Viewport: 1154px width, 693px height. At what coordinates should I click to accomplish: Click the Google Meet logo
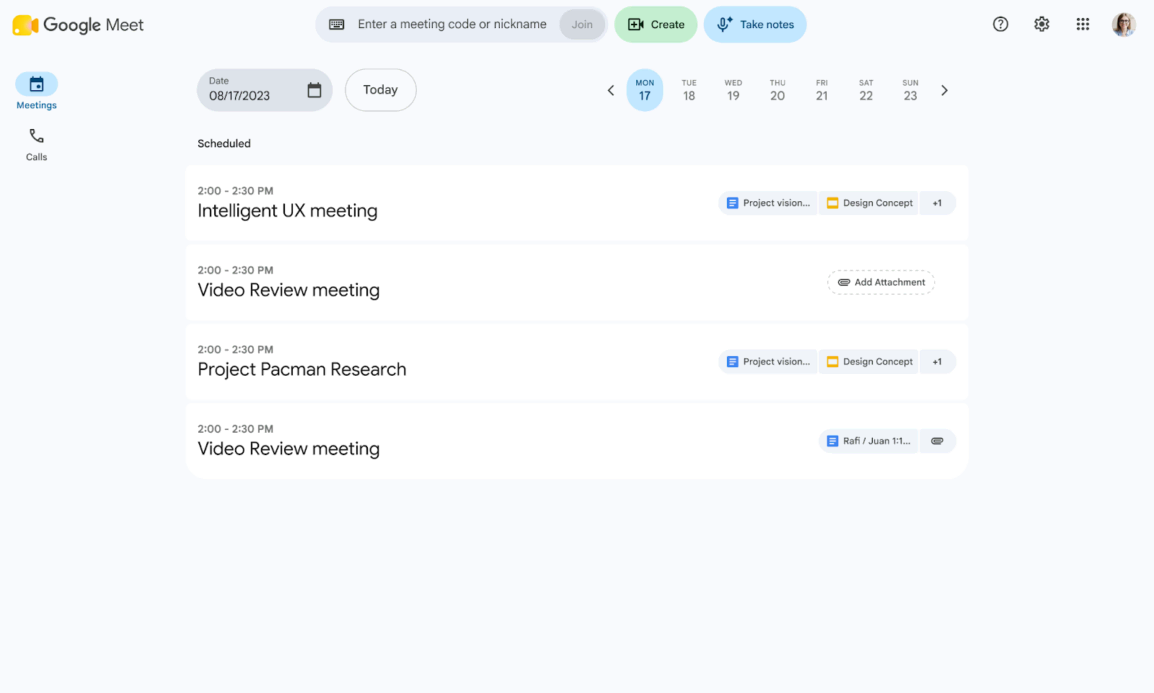point(78,24)
